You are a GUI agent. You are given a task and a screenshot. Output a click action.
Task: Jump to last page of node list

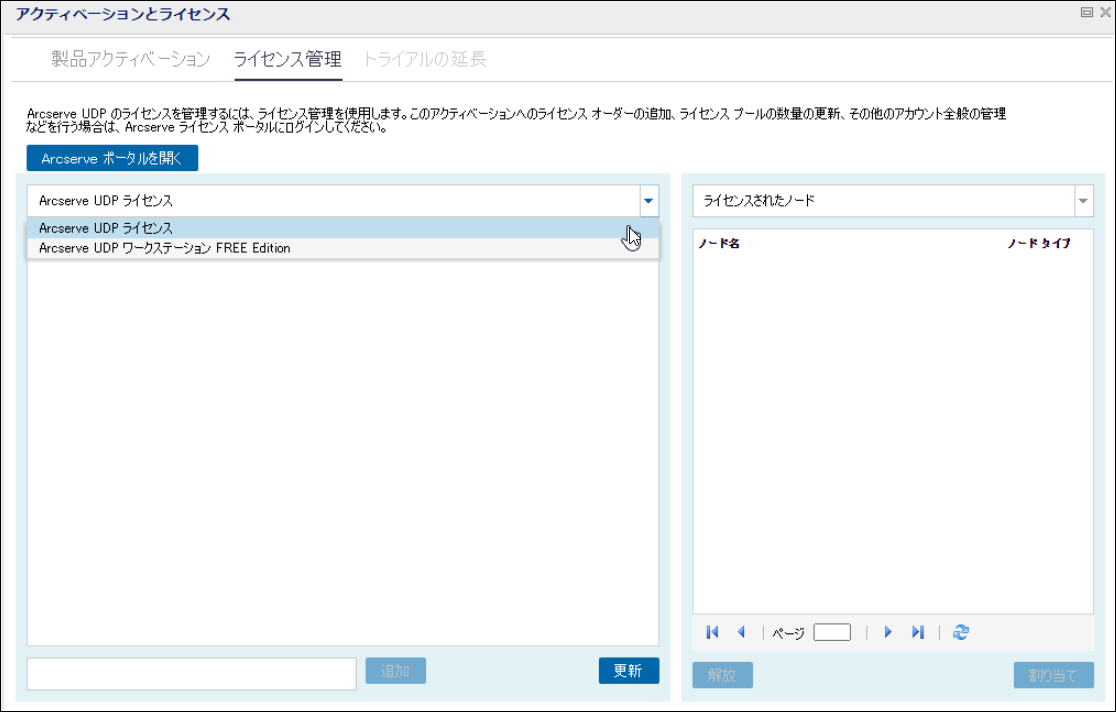pos(917,633)
